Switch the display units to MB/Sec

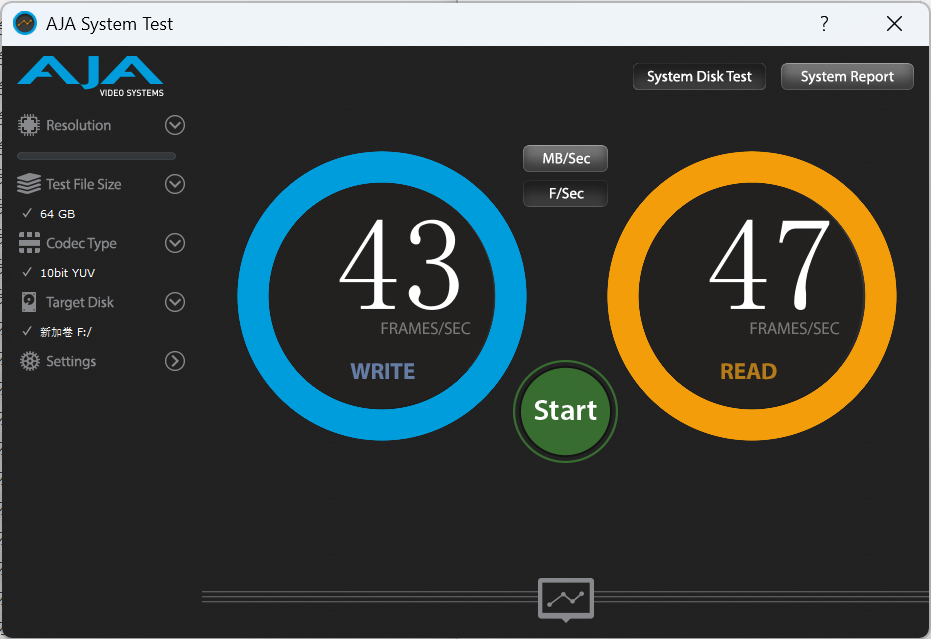pyautogui.click(x=565, y=159)
